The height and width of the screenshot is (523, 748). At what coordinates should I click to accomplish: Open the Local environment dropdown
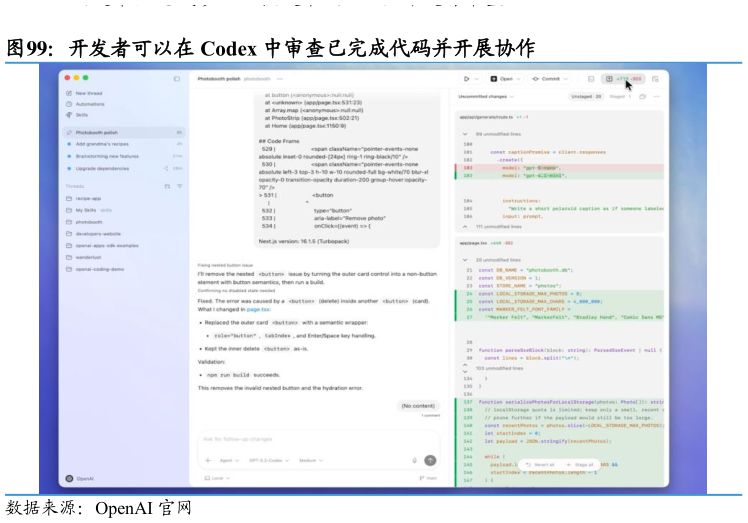coord(218,478)
